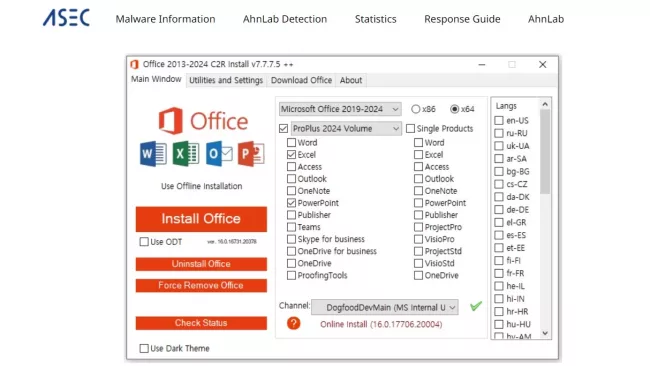Viewport: 650px width, 366px height.
Task: Open Malware Information menu
Action: pos(165,19)
